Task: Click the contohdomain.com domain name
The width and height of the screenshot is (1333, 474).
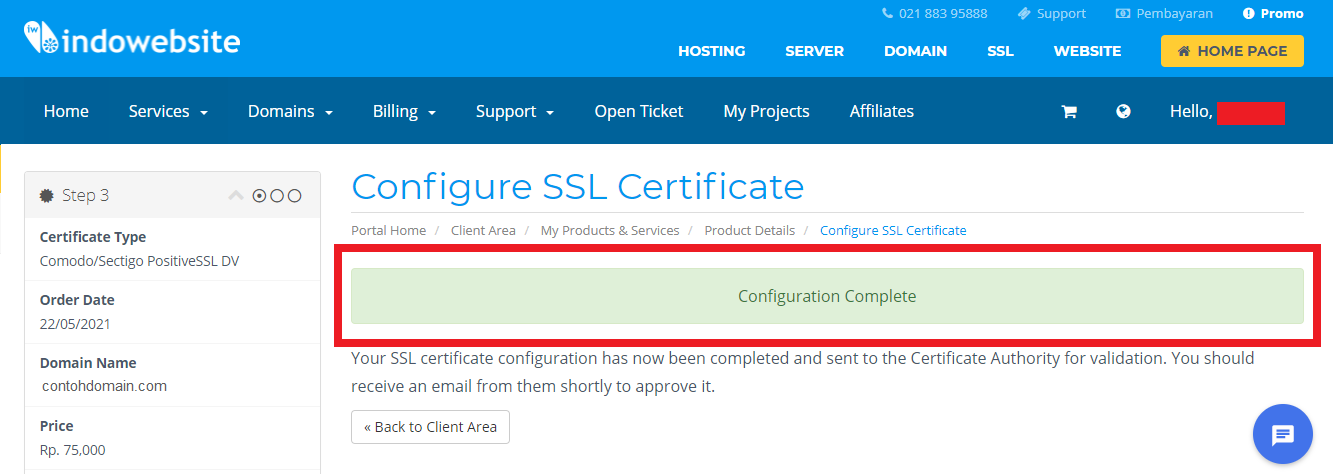Action: click(105, 385)
